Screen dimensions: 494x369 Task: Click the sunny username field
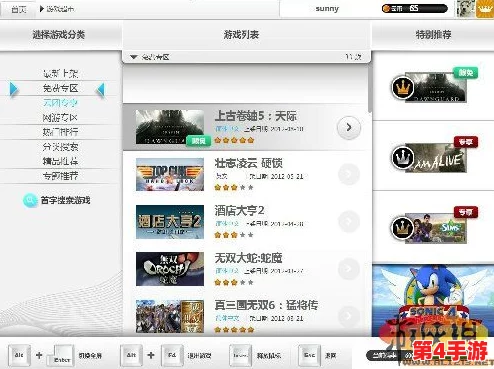tap(327, 9)
